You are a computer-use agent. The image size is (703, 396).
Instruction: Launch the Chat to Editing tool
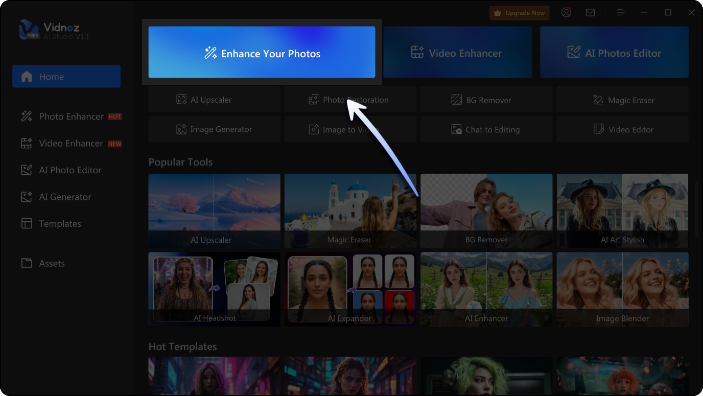coord(486,129)
